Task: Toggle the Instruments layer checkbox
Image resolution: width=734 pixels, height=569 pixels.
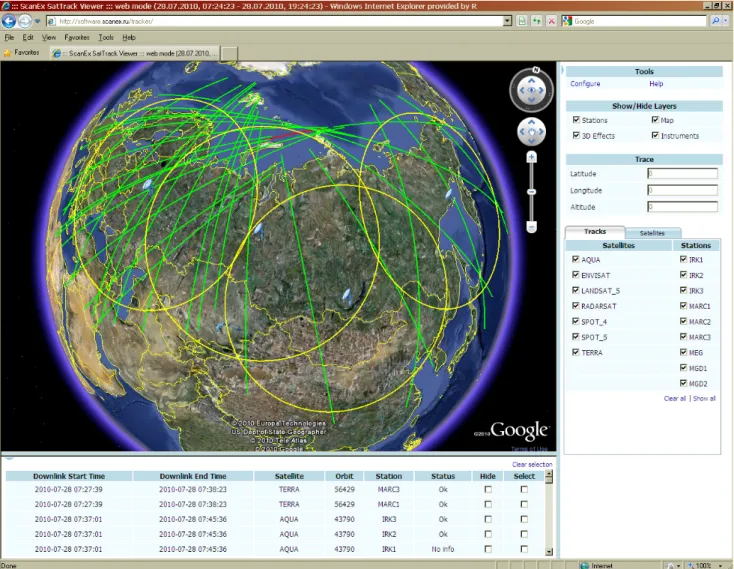Action: click(655, 135)
